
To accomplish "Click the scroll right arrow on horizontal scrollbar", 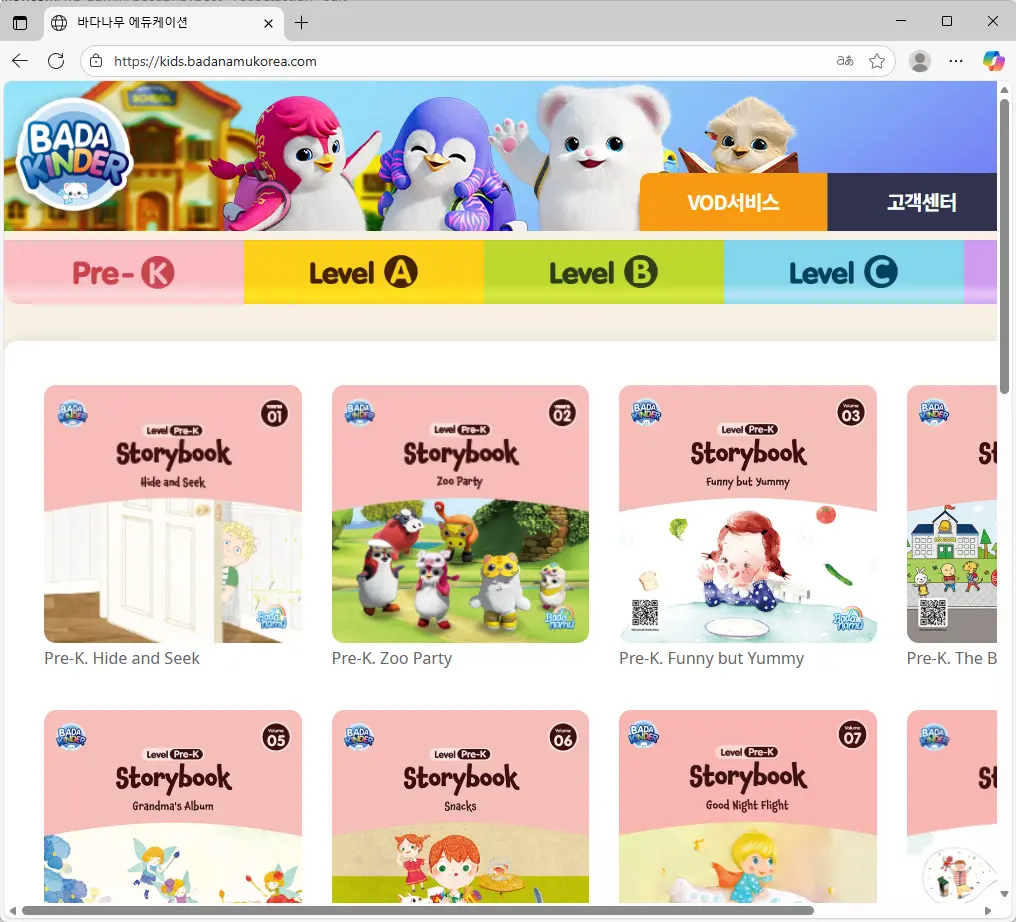I will pos(988,911).
